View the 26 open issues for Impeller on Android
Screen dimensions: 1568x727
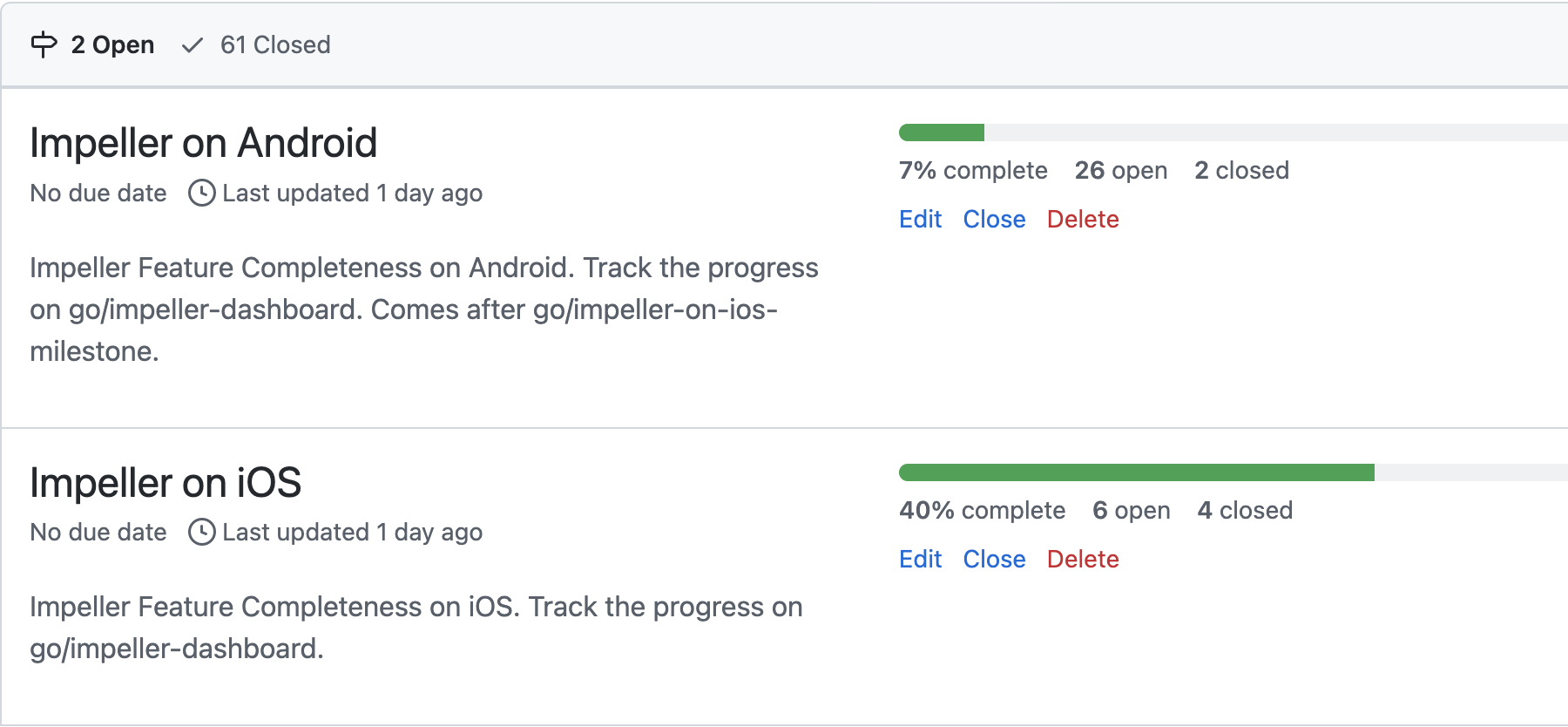[x=1122, y=170]
